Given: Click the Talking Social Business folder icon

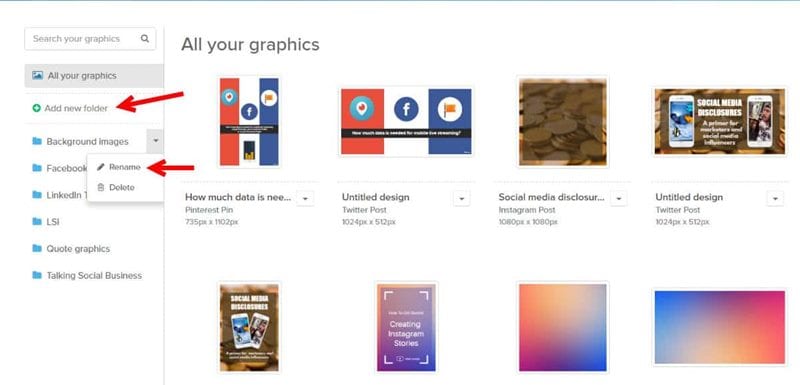Looking at the screenshot, I should coord(37,275).
